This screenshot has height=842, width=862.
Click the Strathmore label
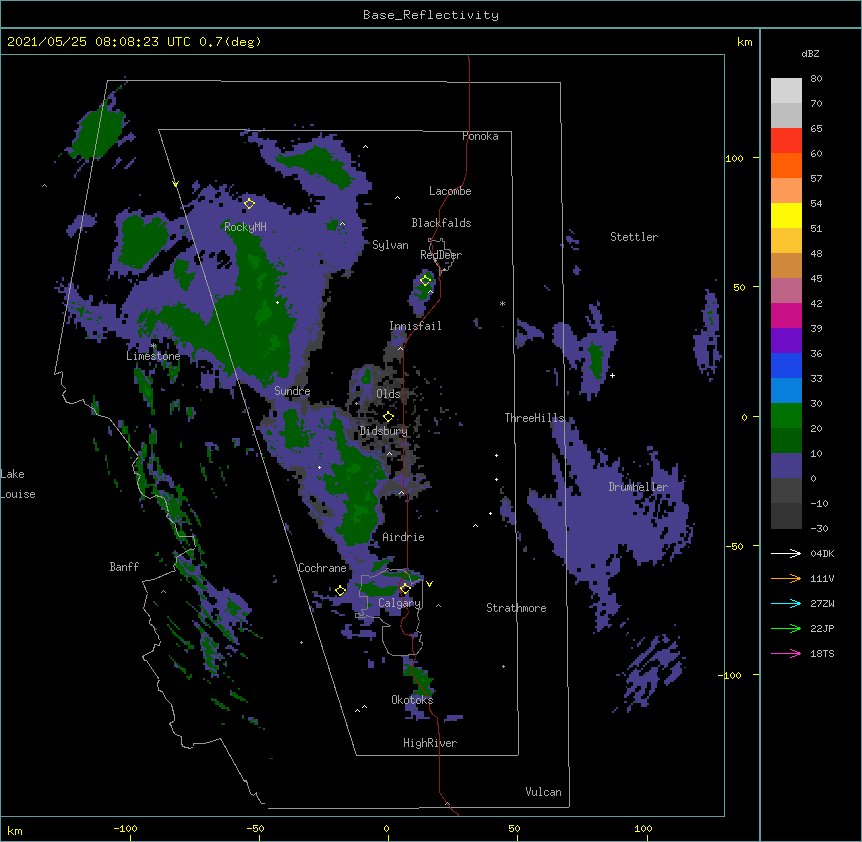pyautogui.click(x=516, y=608)
